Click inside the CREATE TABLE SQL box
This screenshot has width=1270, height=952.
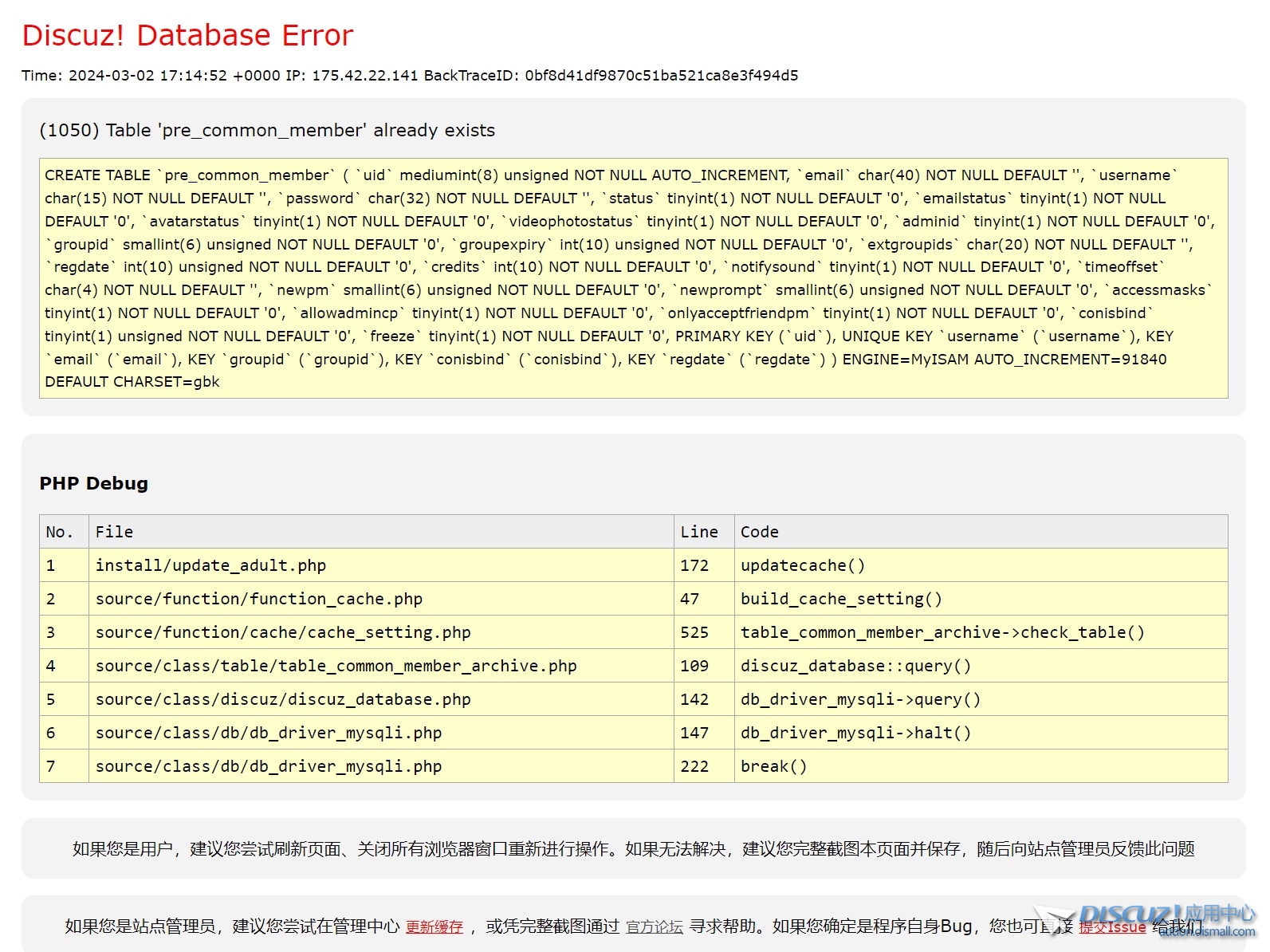tap(633, 278)
